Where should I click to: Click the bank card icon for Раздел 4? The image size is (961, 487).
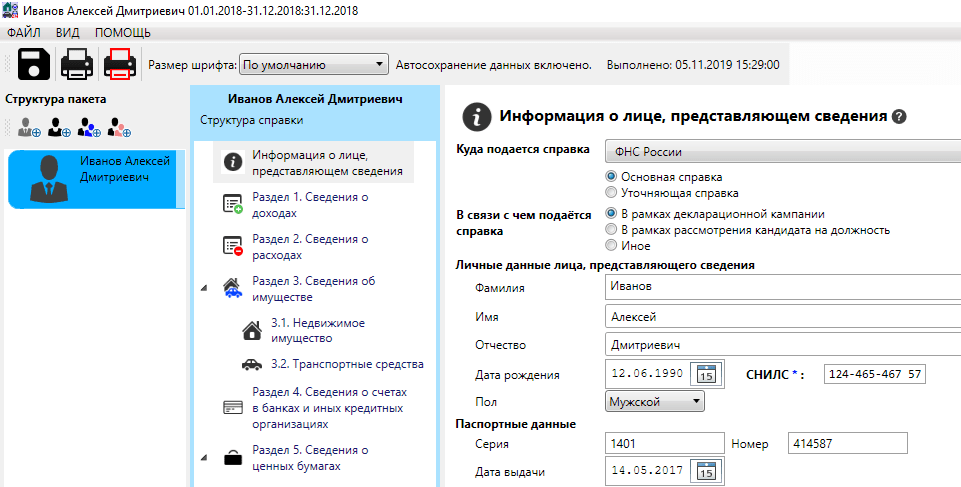233,407
